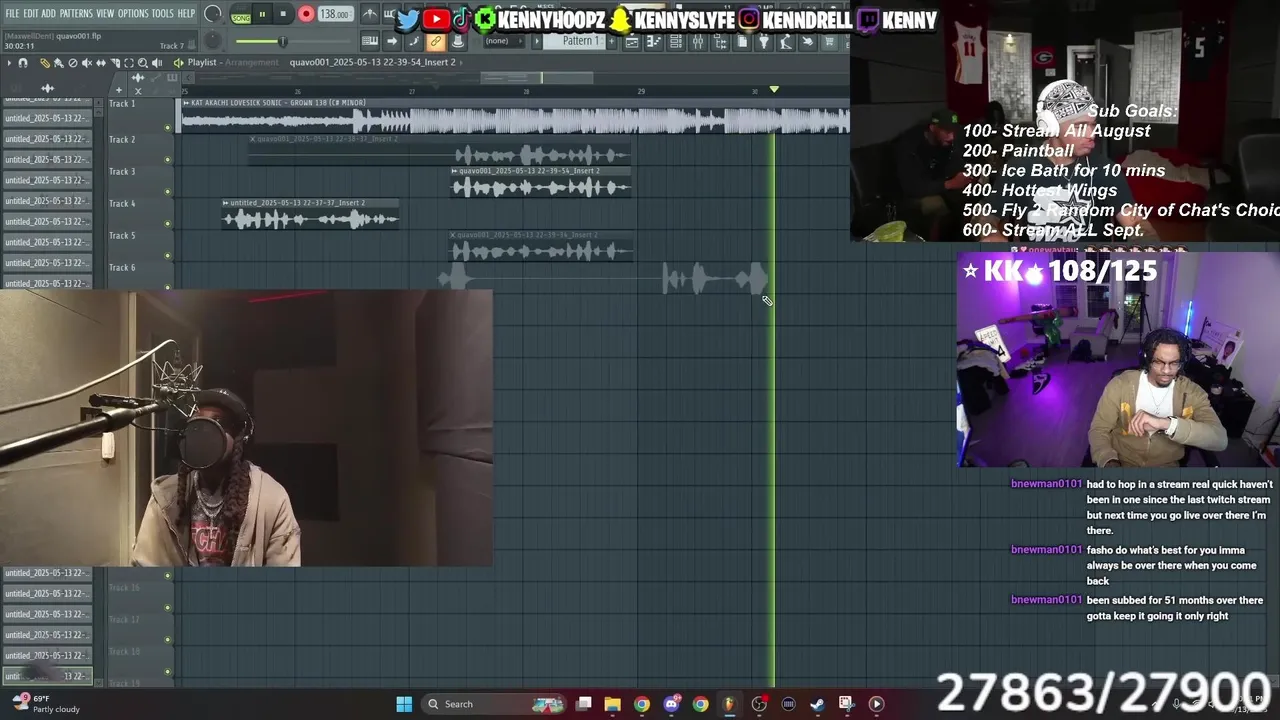The image size is (1280, 720).
Task: Open the (none) snap selector dropdown
Action: coord(503,41)
